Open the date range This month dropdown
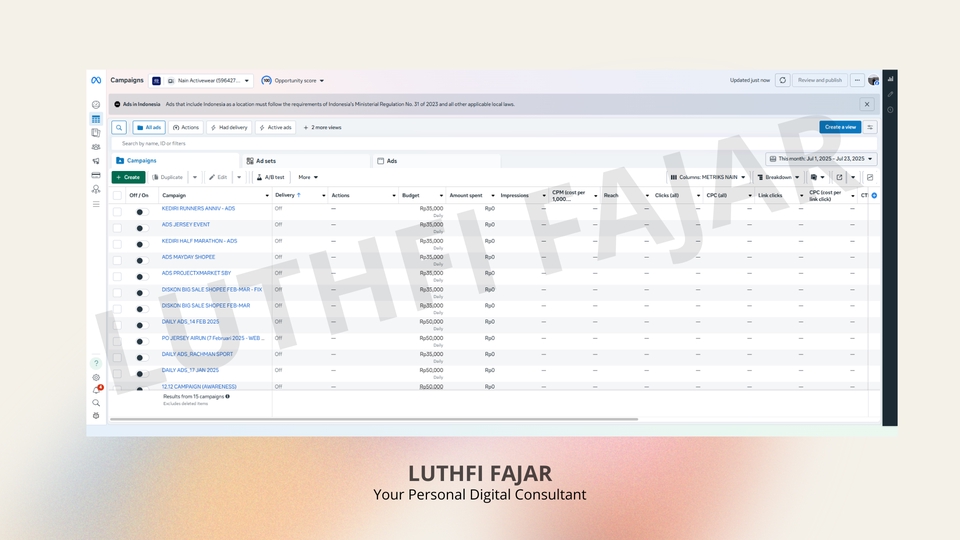This screenshot has width=960, height=540. [821, 159]
